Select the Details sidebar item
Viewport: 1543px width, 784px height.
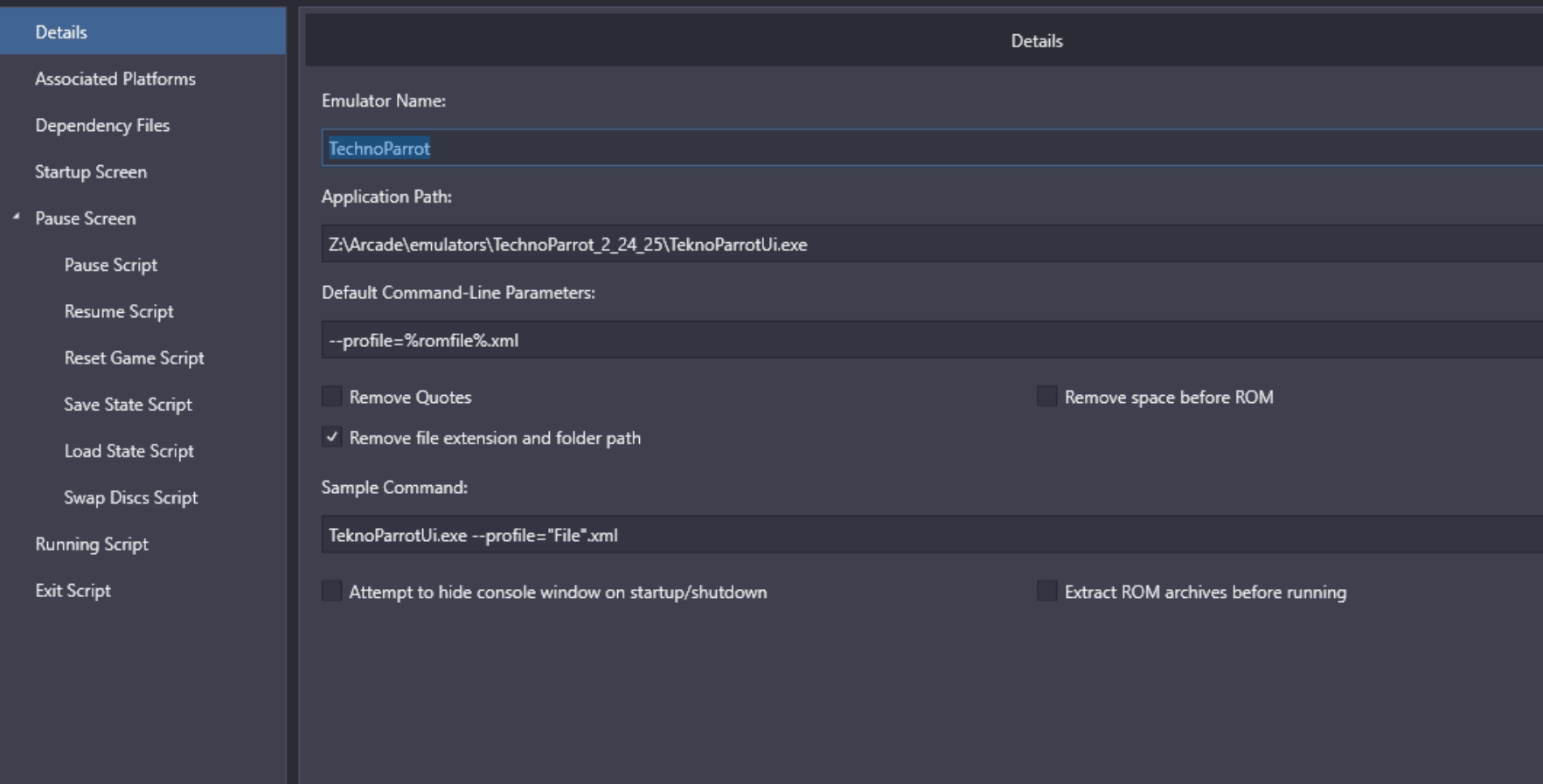tap(61, 32)
